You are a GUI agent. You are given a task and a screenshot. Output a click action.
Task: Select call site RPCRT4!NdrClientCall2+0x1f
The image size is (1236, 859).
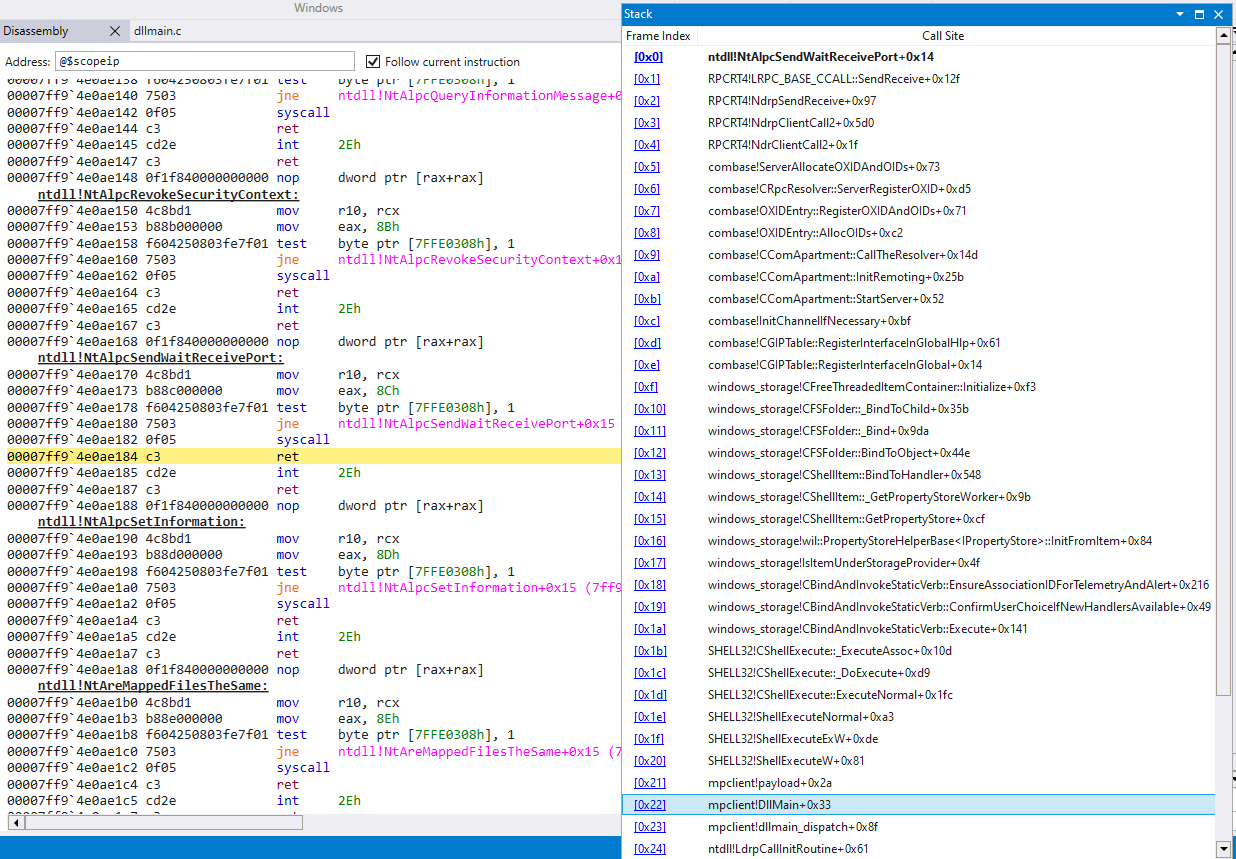(x=783, y=145)
